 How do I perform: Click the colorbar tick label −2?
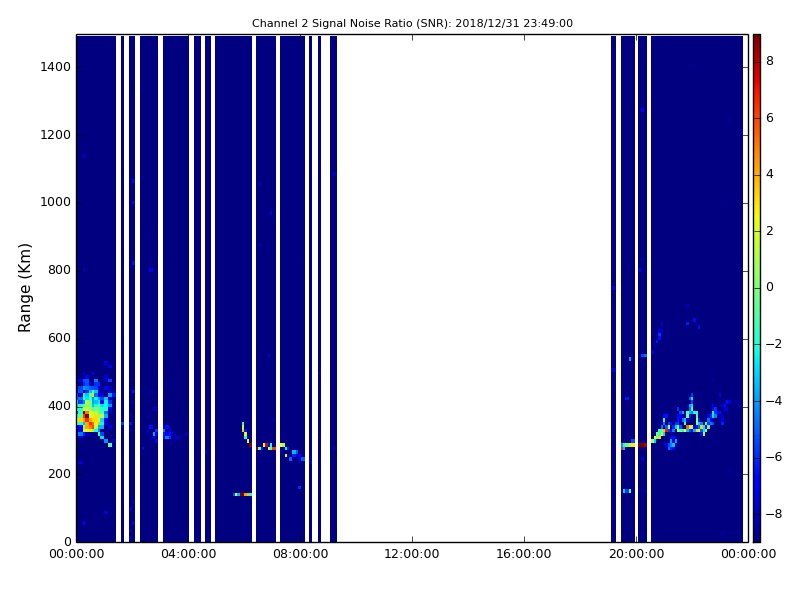click(774, 344)
